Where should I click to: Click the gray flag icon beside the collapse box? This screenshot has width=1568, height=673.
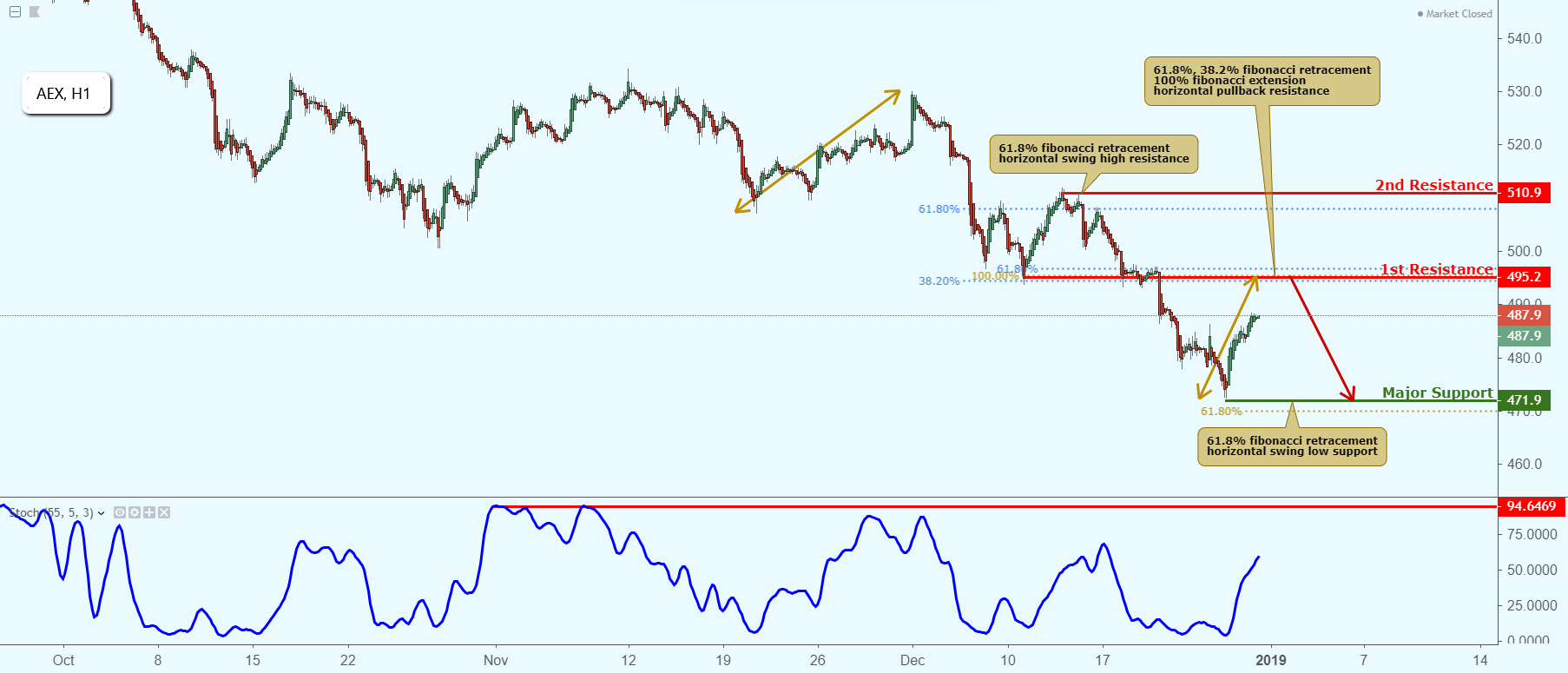tap(35, 12)
